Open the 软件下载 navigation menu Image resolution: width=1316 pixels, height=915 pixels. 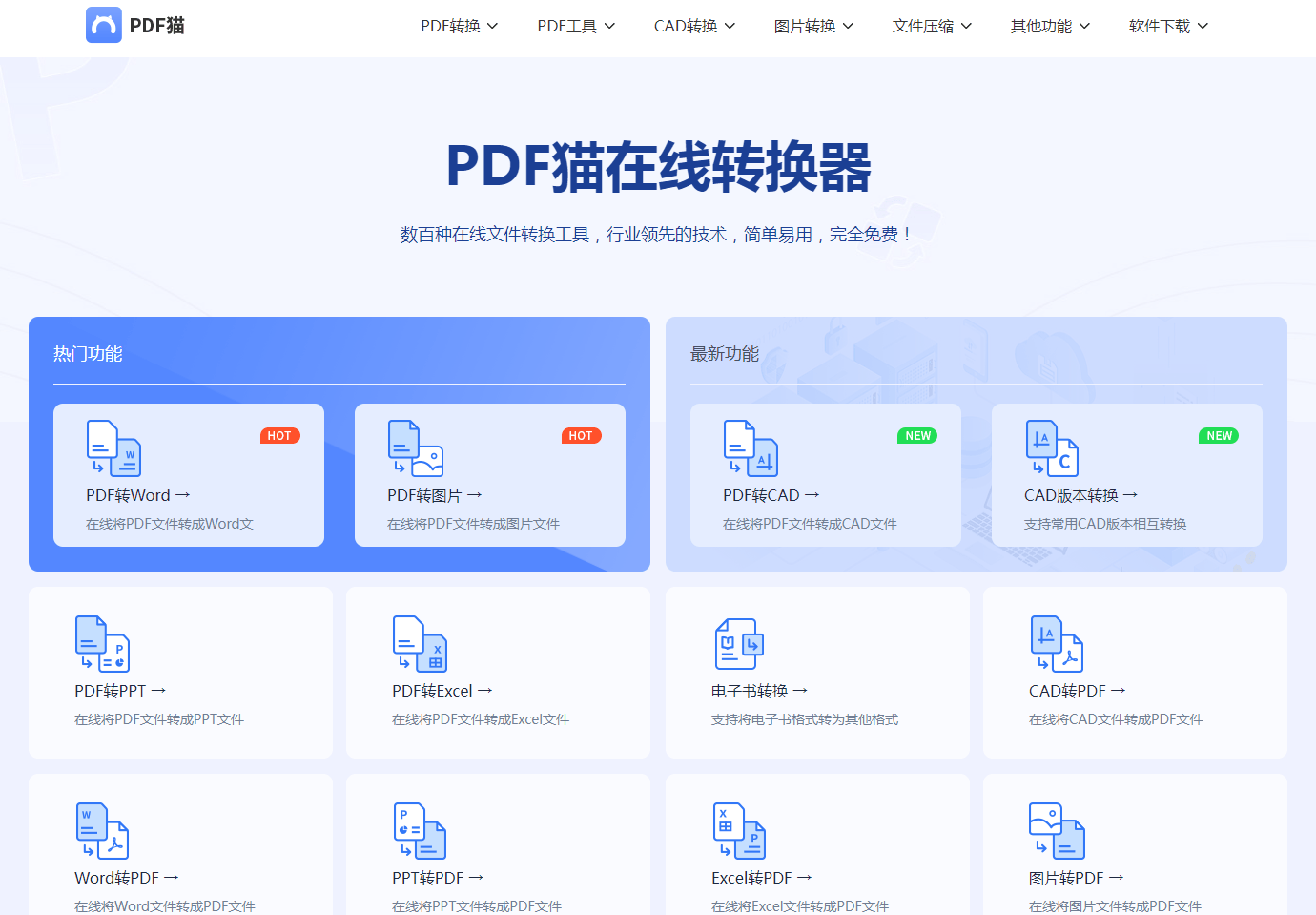click(x=1169, y=27)
